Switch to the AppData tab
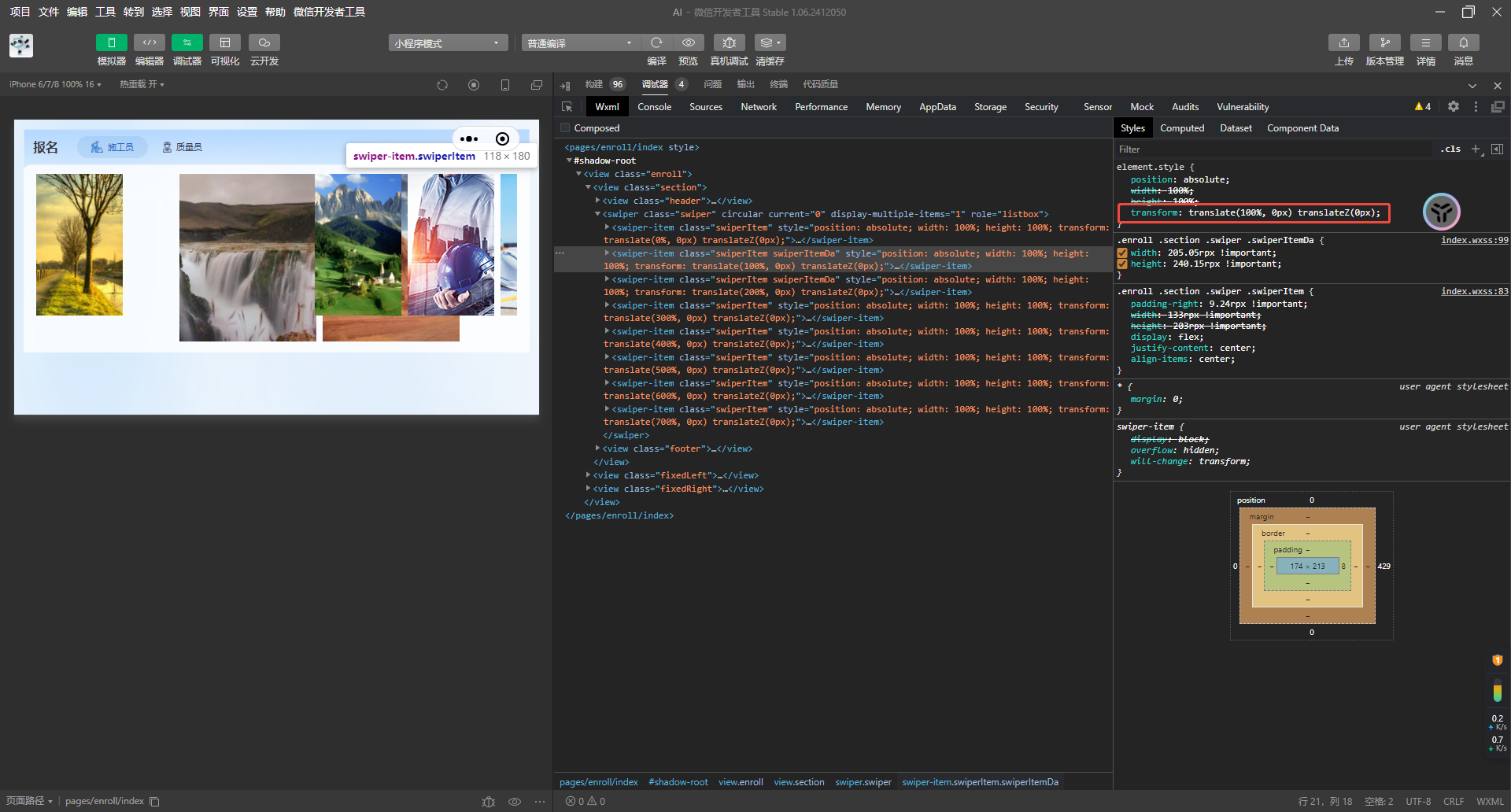The image size is (1511, 812). click(x=938, y=107)
